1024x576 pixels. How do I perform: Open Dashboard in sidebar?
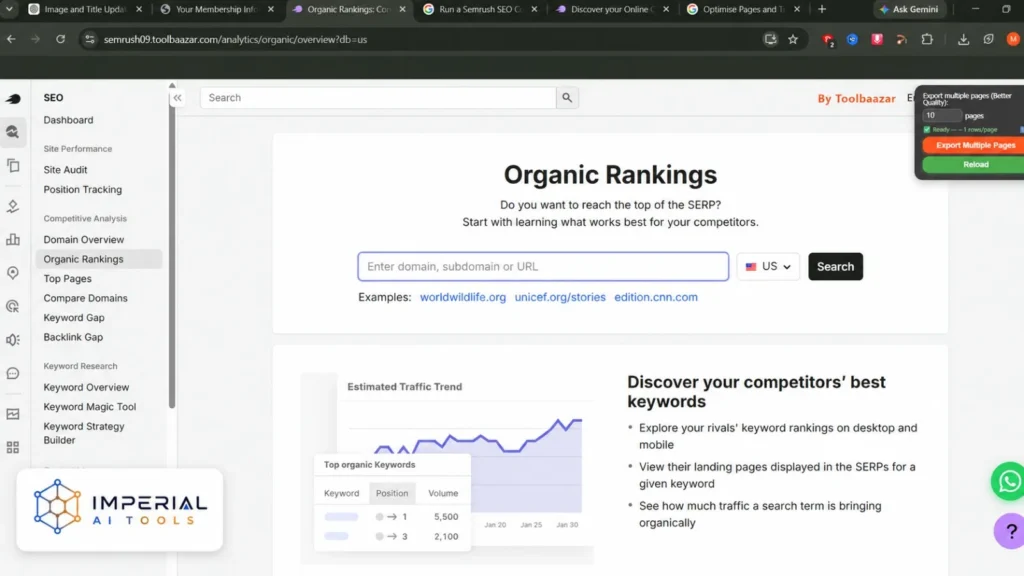pos(69,120)
